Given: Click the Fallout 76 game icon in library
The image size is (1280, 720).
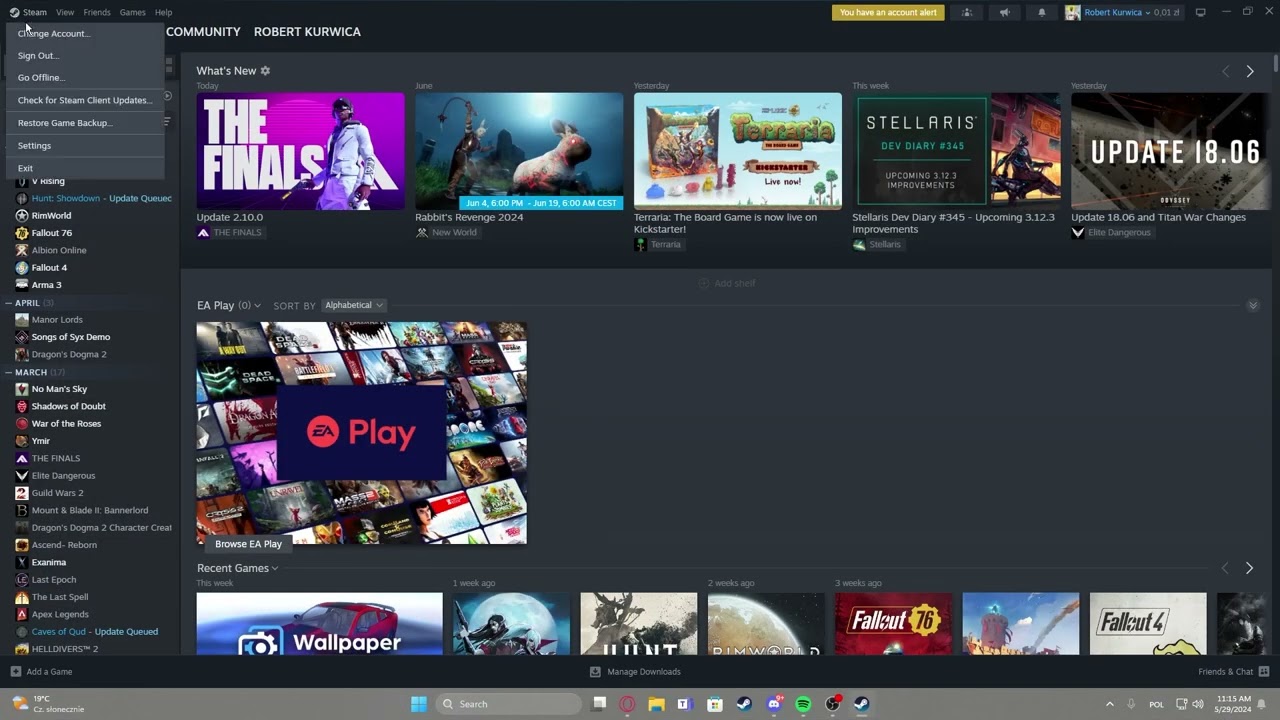Looking at the screenshot, I should pyautogui.click(x=22, y=233).
